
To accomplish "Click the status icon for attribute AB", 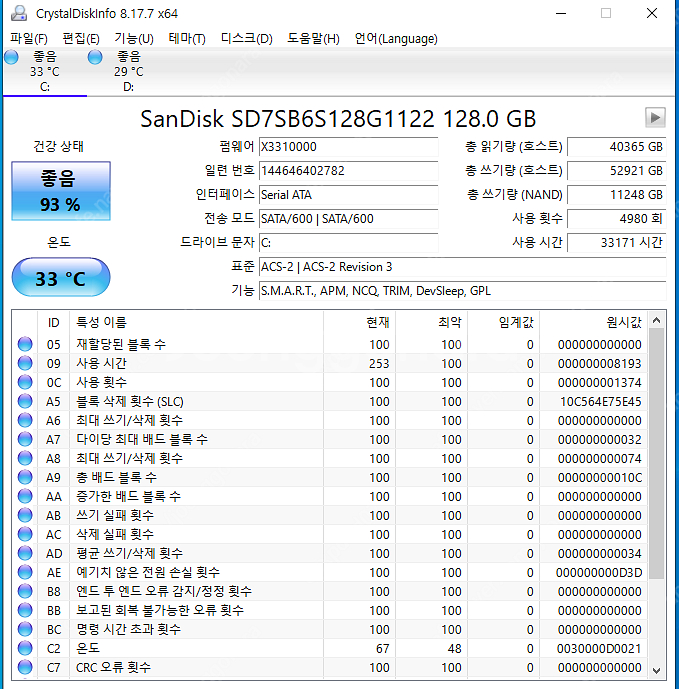I will click(x=25, y=515).
